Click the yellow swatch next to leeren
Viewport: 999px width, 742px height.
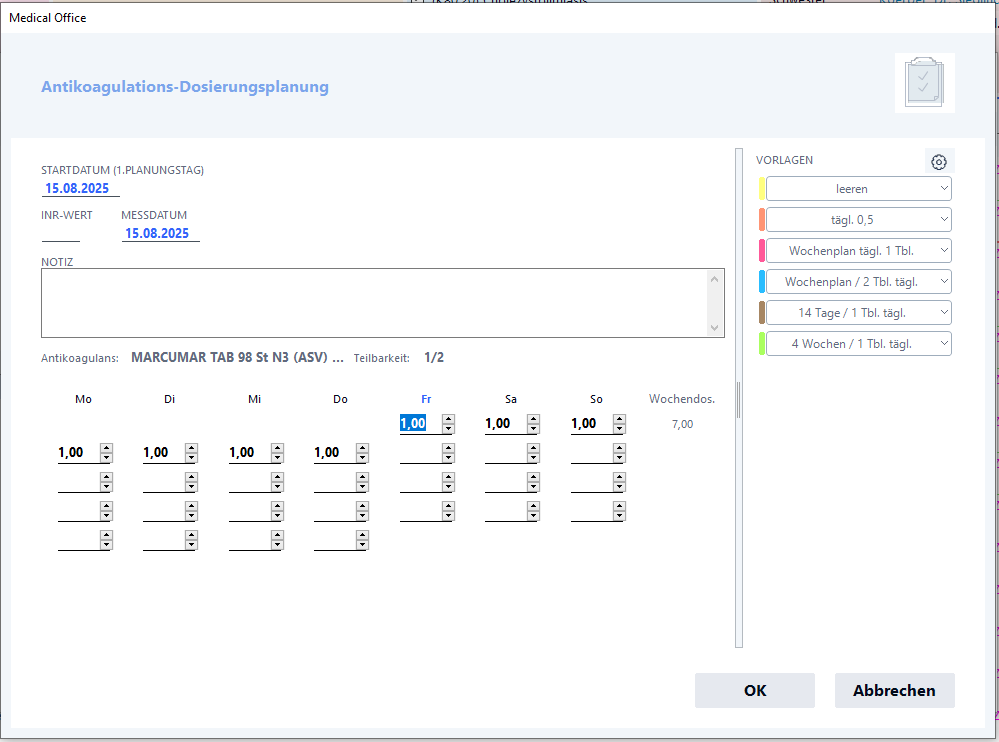pos(762,188)
